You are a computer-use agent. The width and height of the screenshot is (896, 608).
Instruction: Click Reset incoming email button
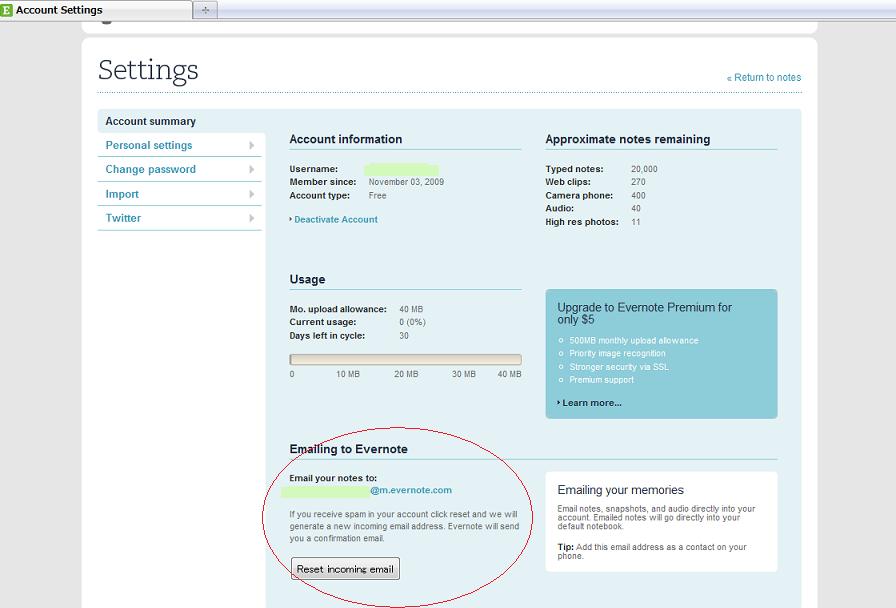tap(345, 569)
